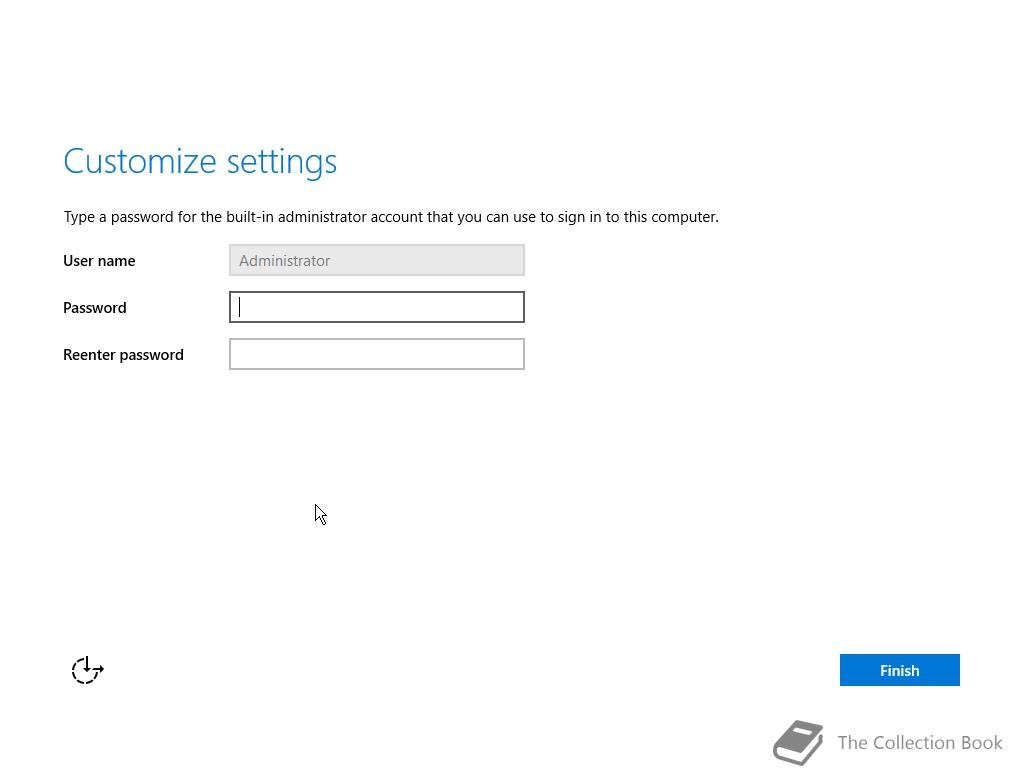Screen dimensions: 1024x768
Task: Select the Reenter password field
Action: click(x=377, y=354)
